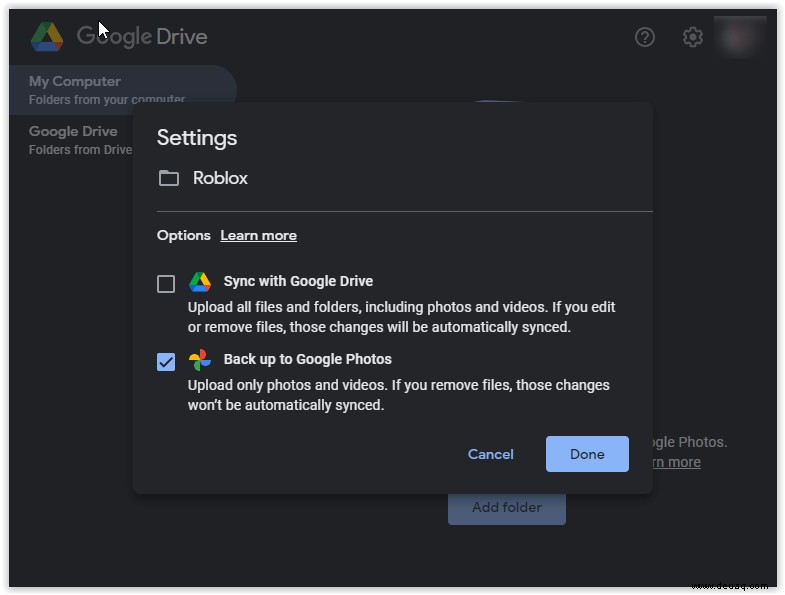785x595 pixels.
Task: Click the Roblox folder icon
Action: coord(169,178)
